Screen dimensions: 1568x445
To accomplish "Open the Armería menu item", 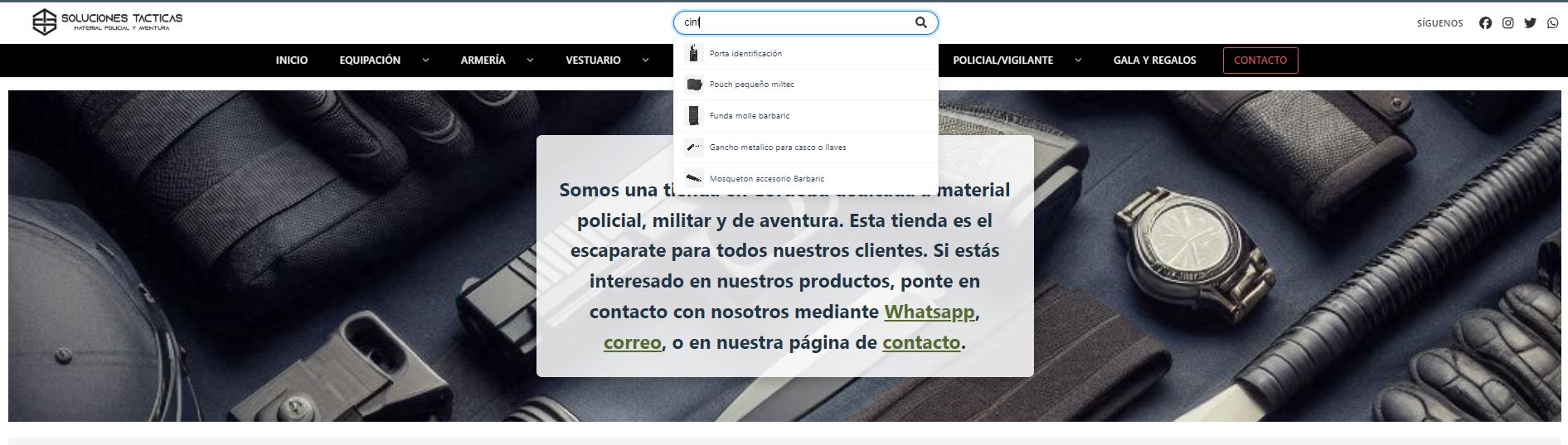I will (x=483, y=60).
